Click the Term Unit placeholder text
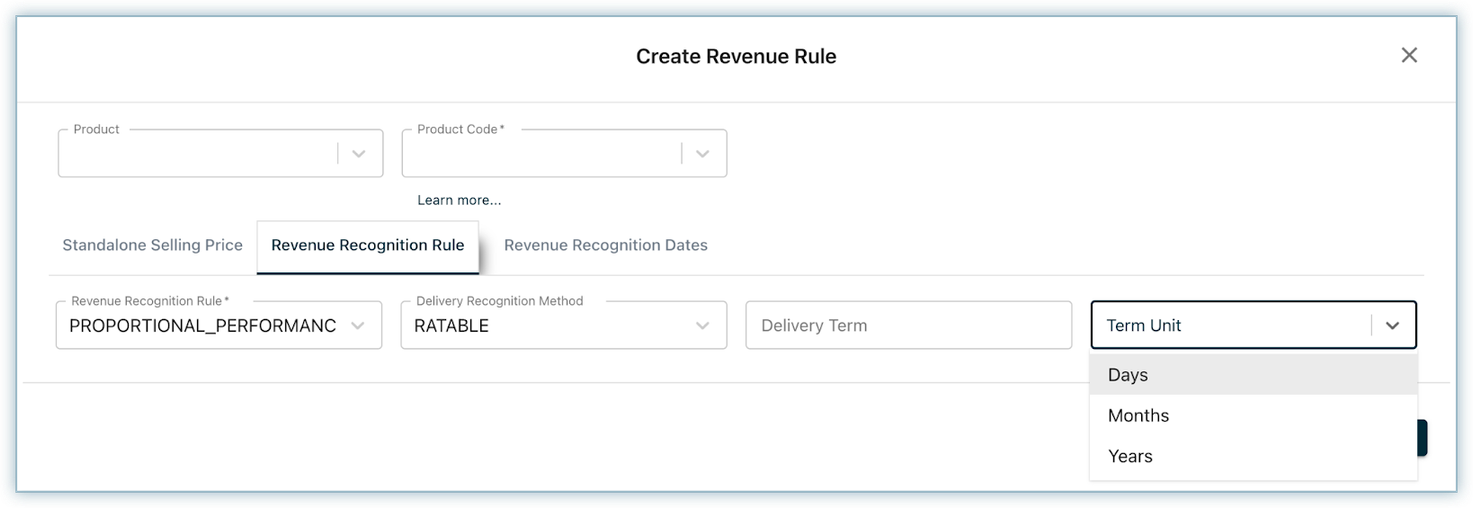Image resolution: width=1473 pixels, height=508 pixels. pyautogui.click(x=1144, y=326)
